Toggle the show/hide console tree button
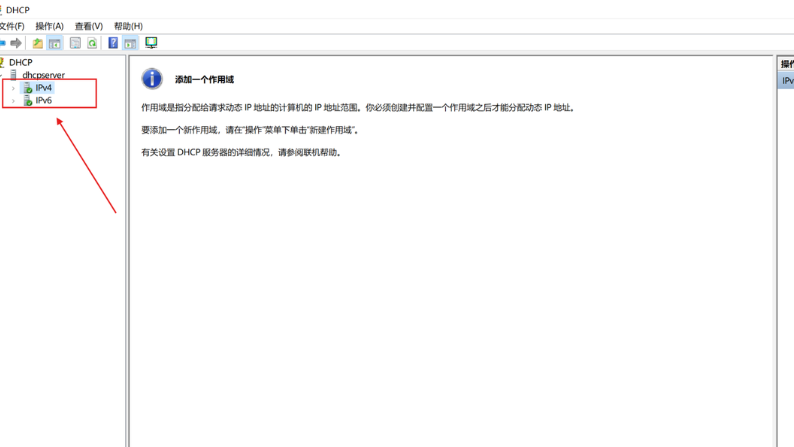Image resolution: width=794 pixels, height=447 pixels. point(55,43)
